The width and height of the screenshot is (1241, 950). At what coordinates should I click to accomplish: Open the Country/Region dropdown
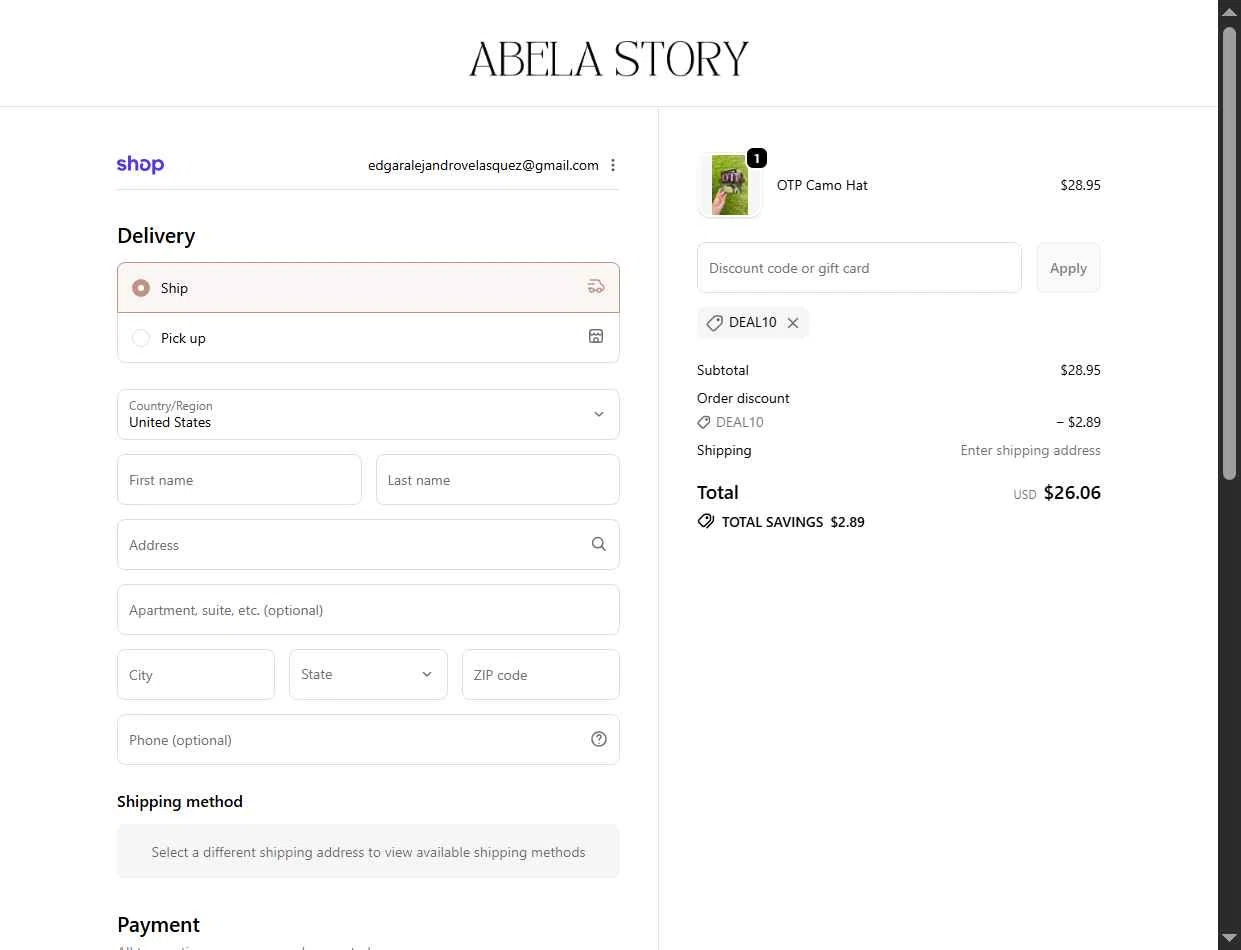click(x=368, y=414)
